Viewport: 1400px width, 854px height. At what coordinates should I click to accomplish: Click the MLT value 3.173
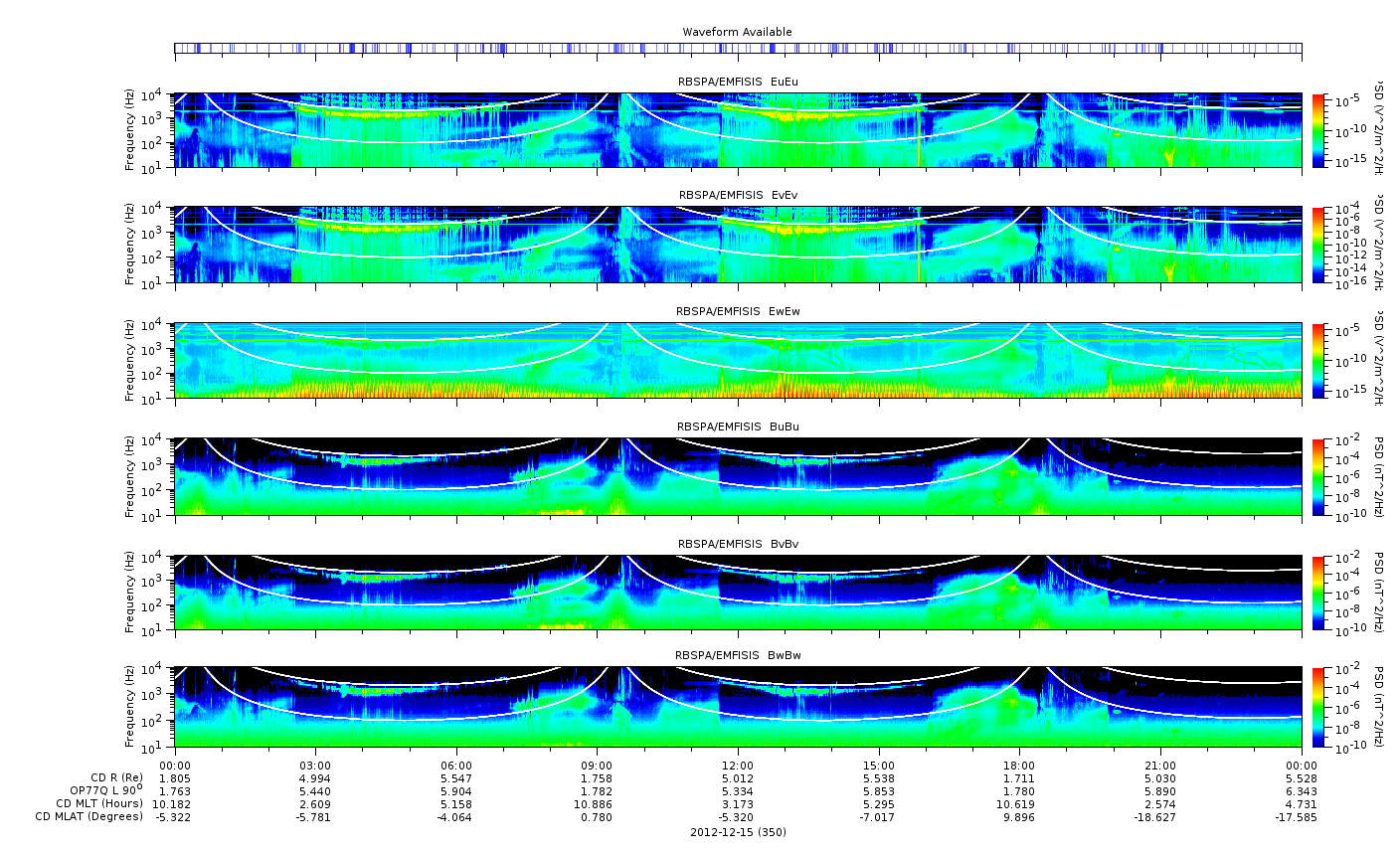pyautogui.click(x=738, y=803)
